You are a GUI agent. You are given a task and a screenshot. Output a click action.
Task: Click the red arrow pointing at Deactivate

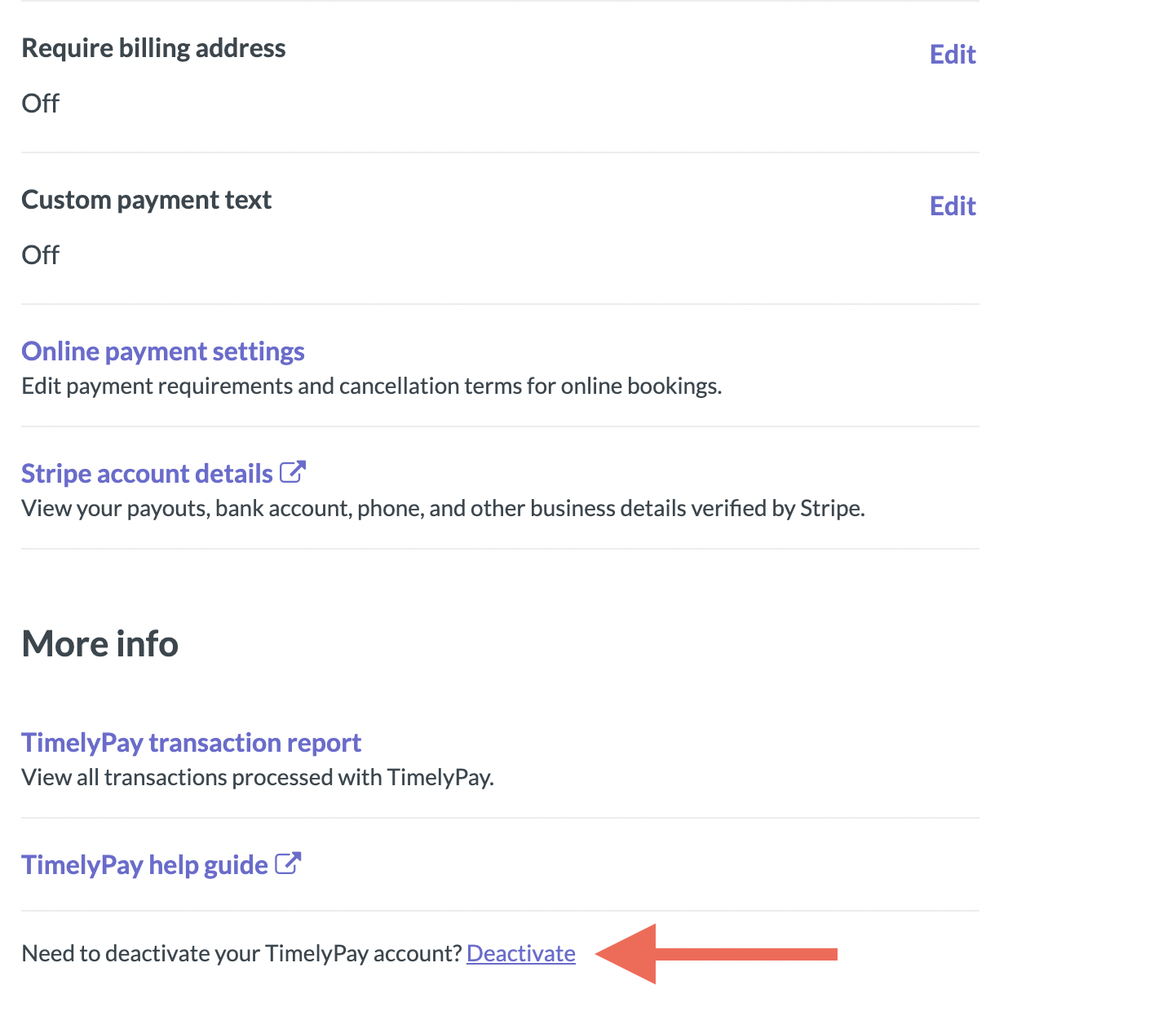click(716, 954)
